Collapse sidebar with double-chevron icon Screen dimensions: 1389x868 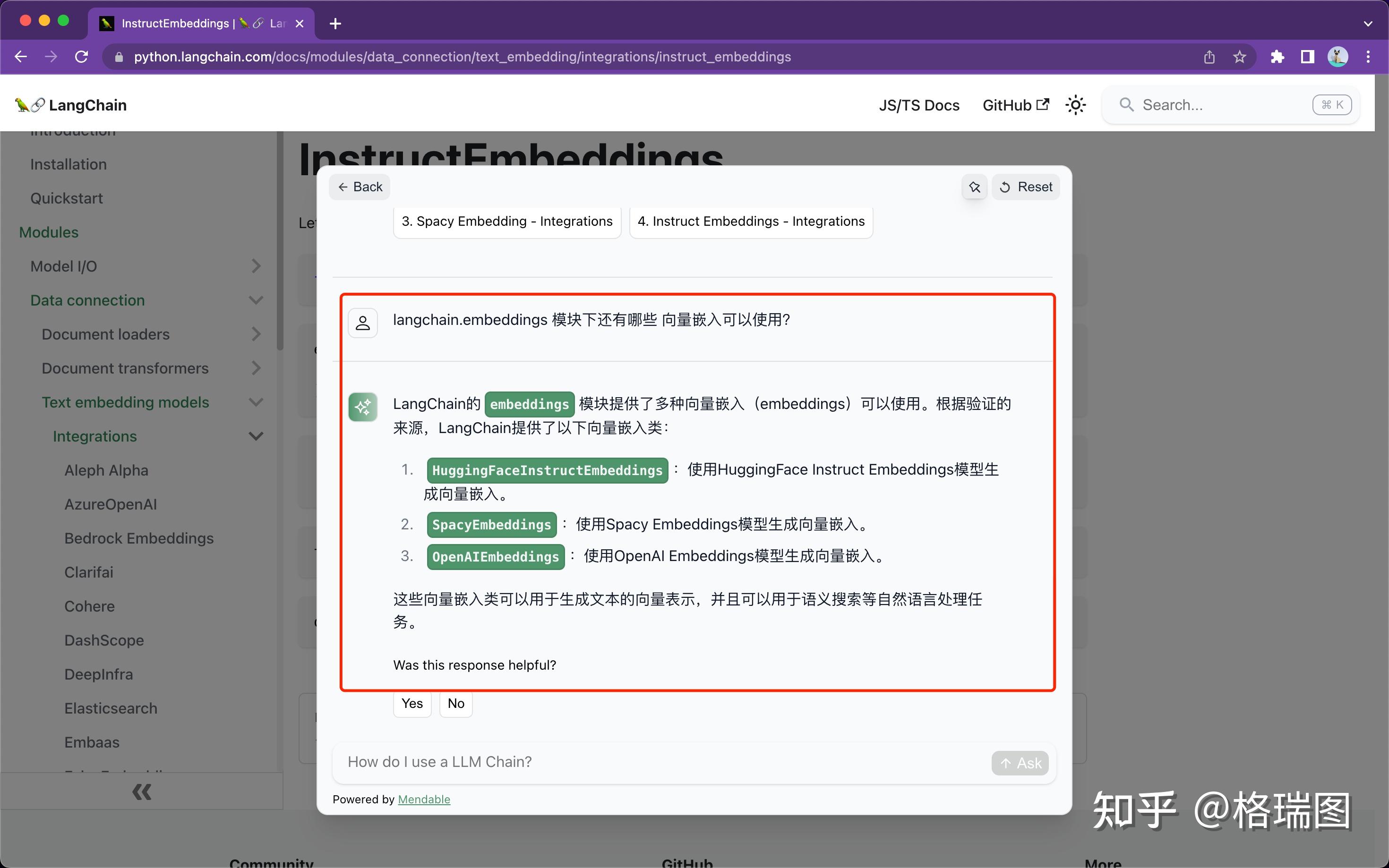click(x=141, y=791)
